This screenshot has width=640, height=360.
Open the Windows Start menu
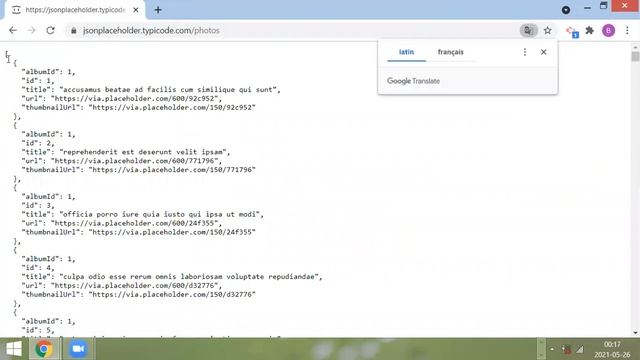click(x=14, y=349)
